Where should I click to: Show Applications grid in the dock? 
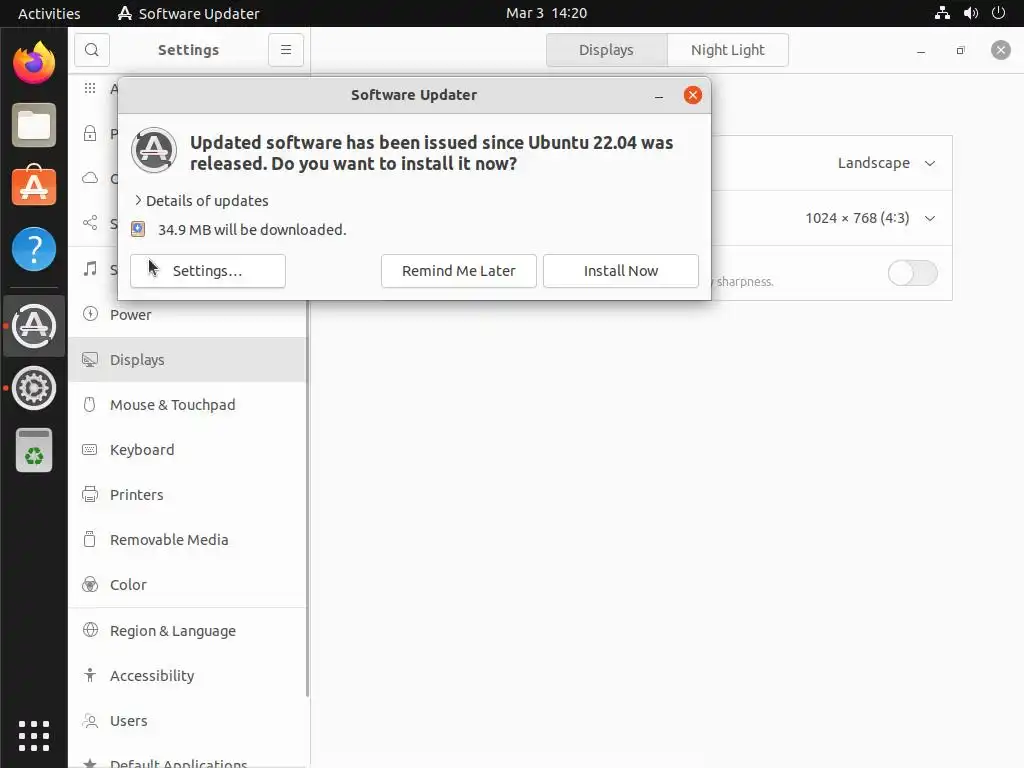[x=34, y=736]
